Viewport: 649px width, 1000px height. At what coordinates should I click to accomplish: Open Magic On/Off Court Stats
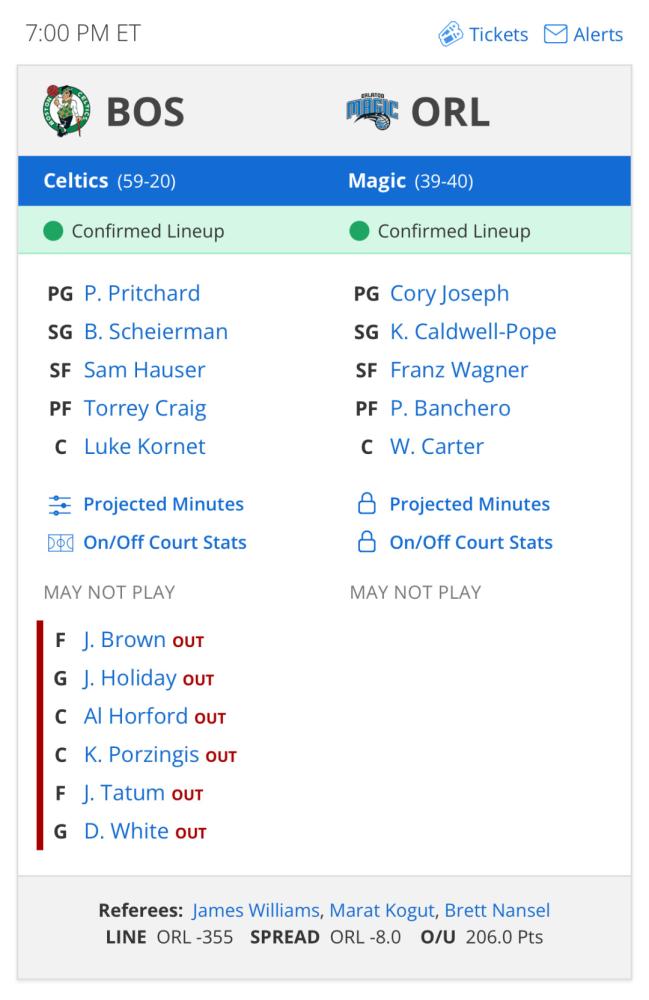471,542
